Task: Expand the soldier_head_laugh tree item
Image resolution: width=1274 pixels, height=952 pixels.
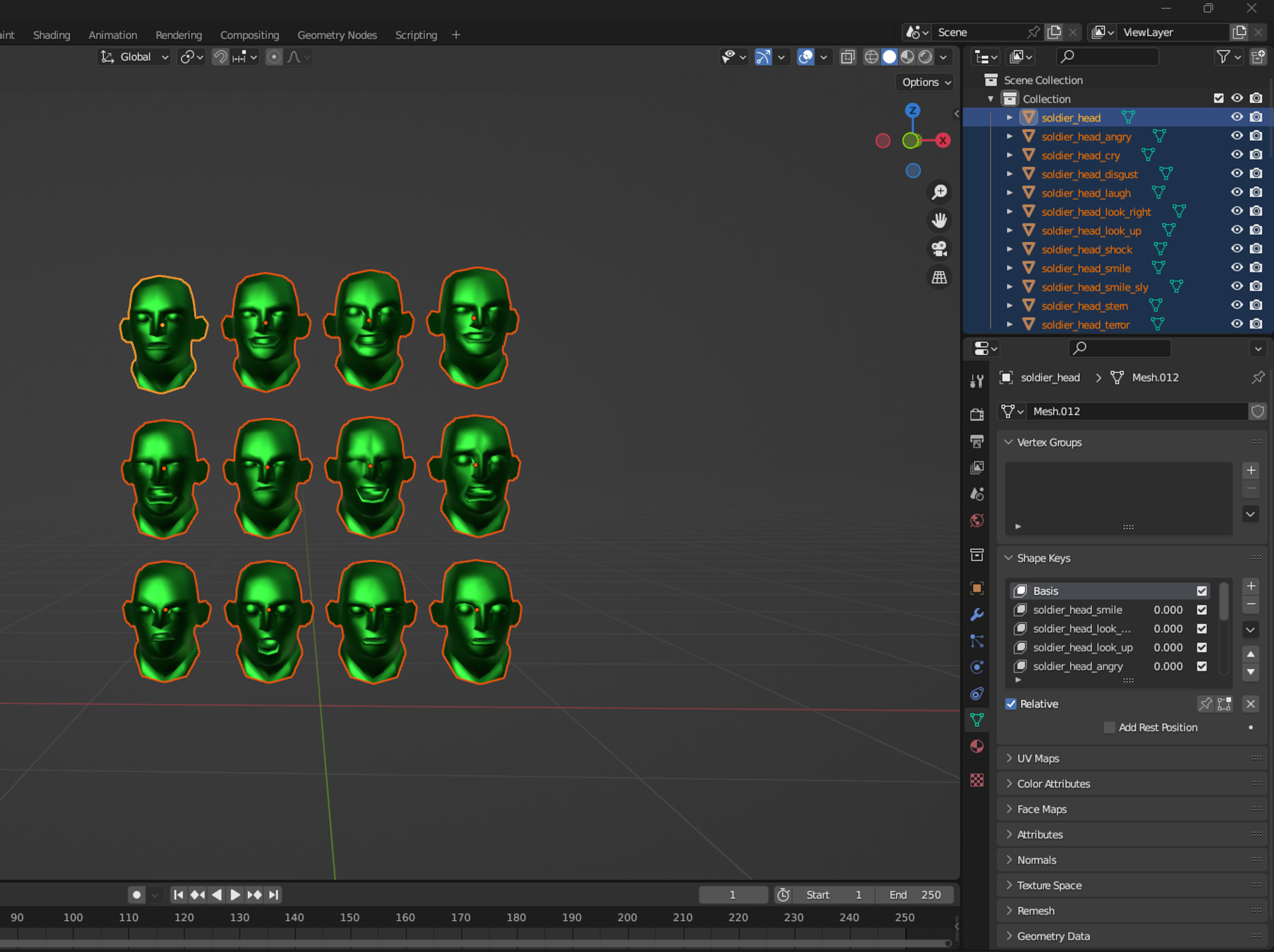Action: coord(1010,192)
